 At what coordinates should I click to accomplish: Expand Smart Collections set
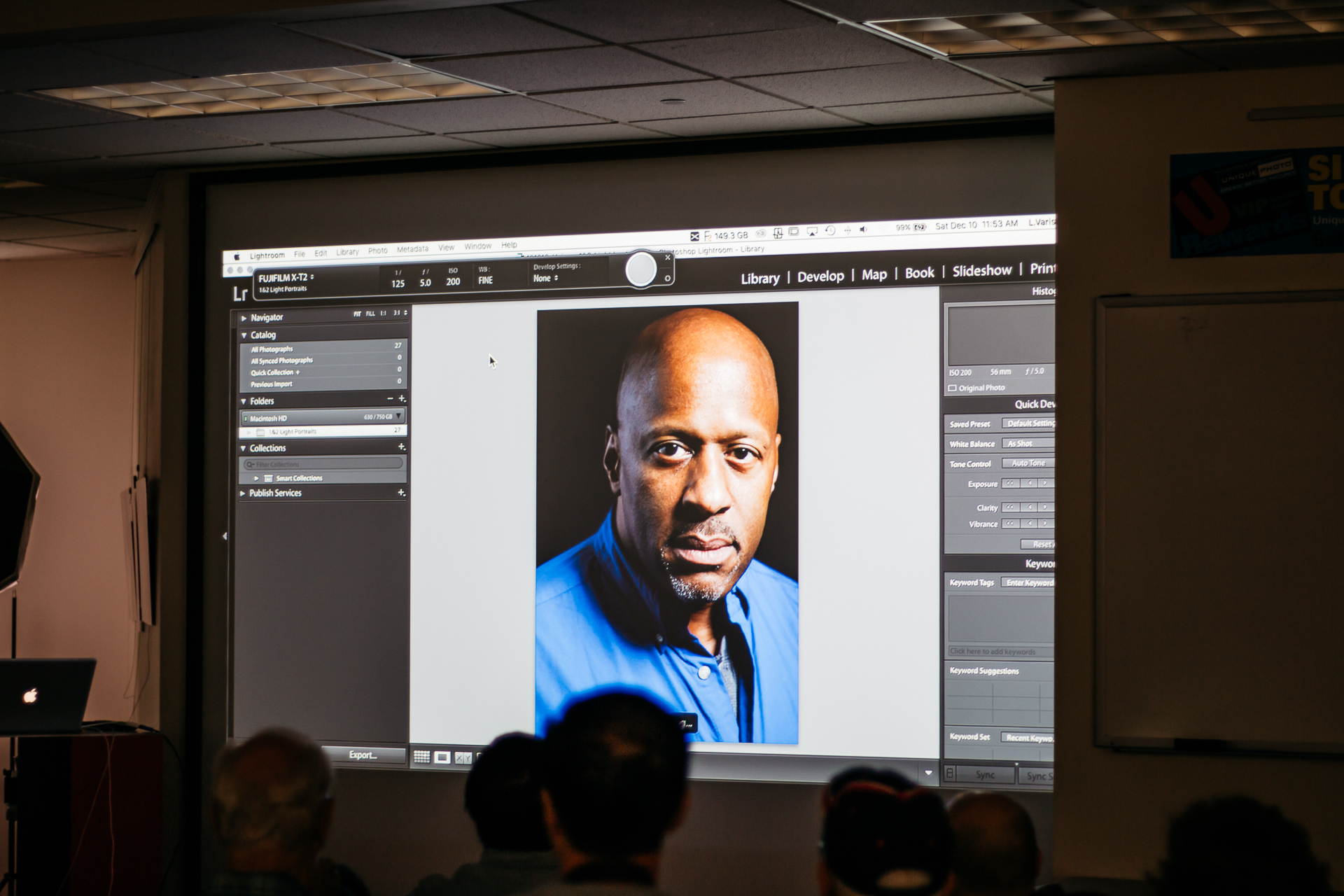(256, 478)
